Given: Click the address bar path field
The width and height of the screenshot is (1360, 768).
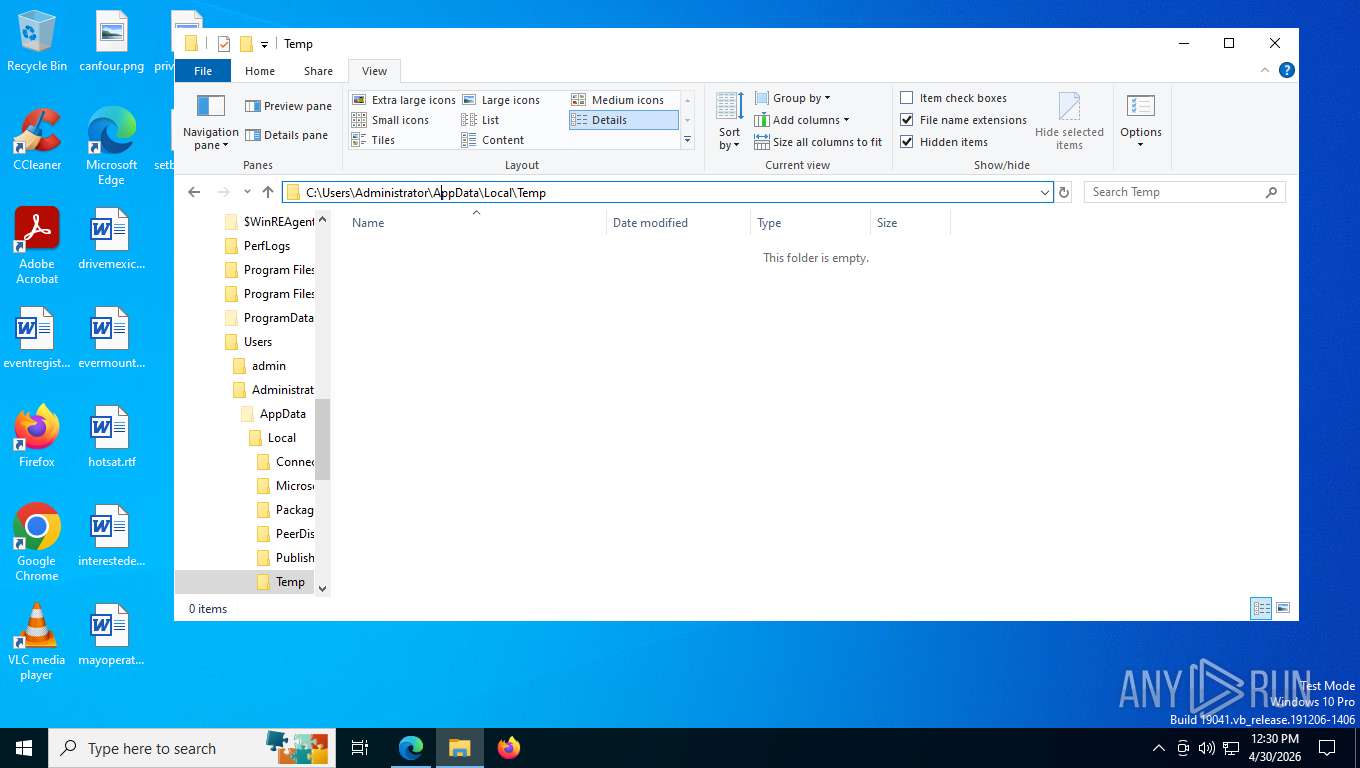Looking at the screenshot, I should 667,192.
